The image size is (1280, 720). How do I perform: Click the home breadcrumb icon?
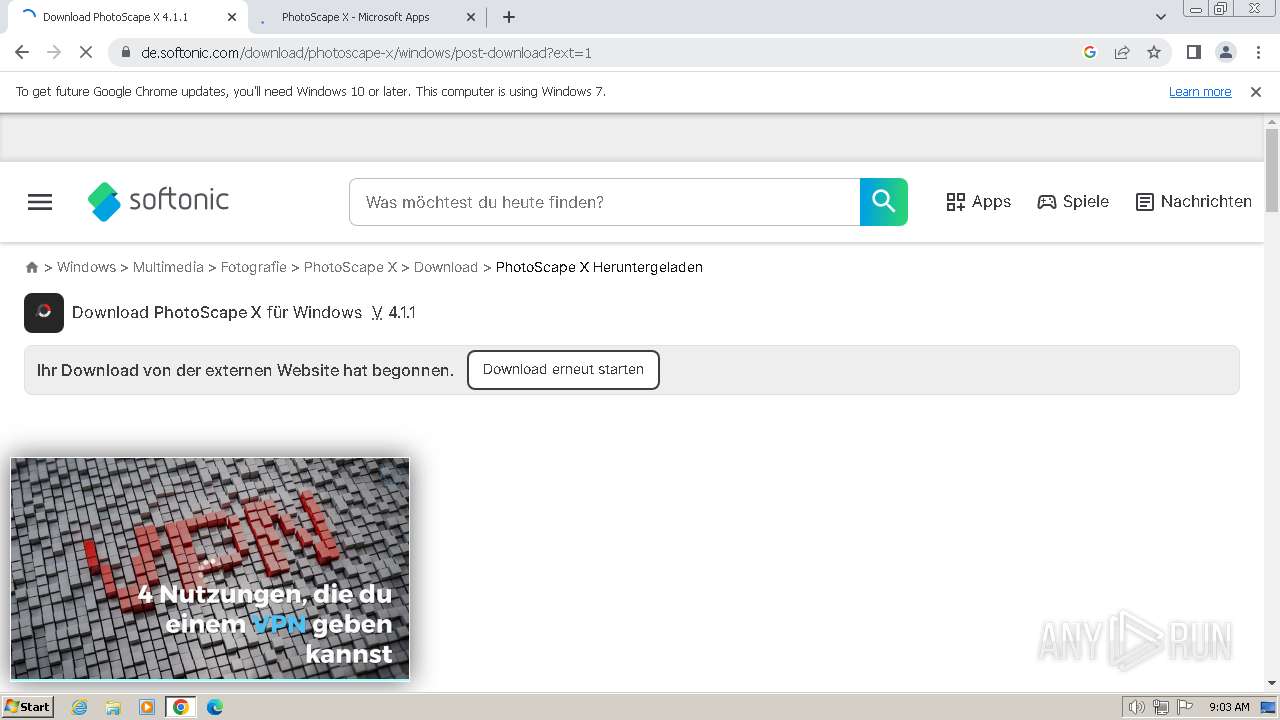(32, 267)
